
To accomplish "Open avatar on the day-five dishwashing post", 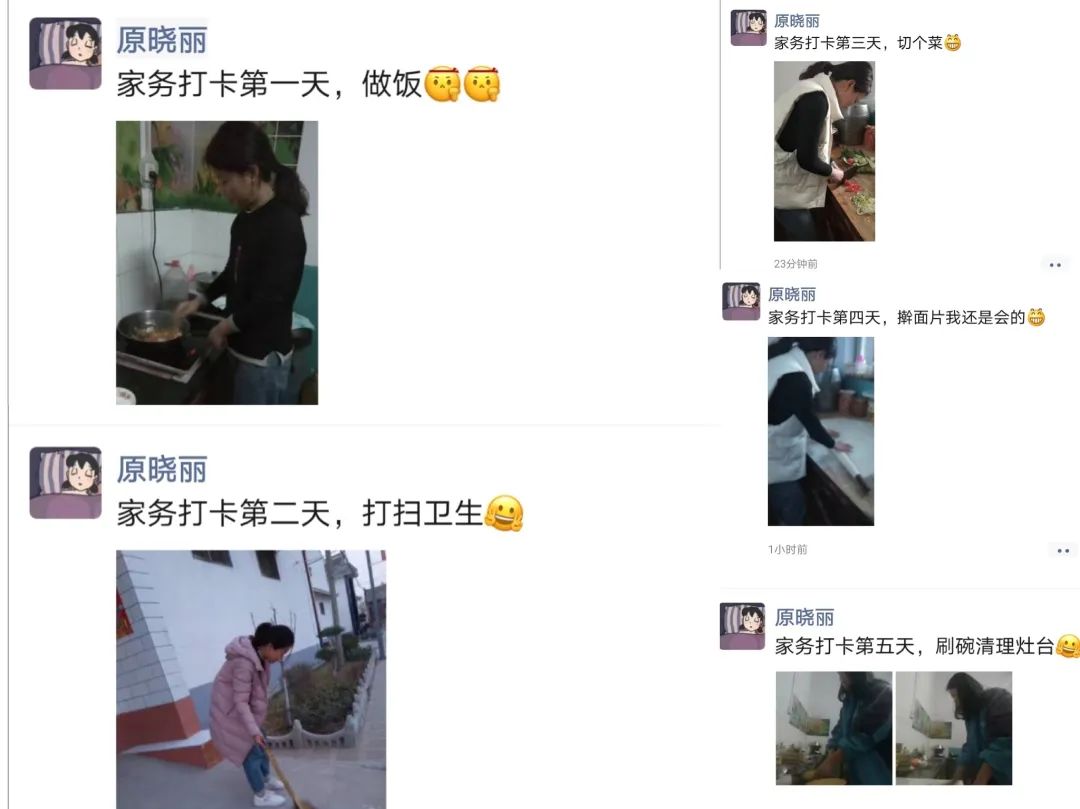I will pos(742,626).
